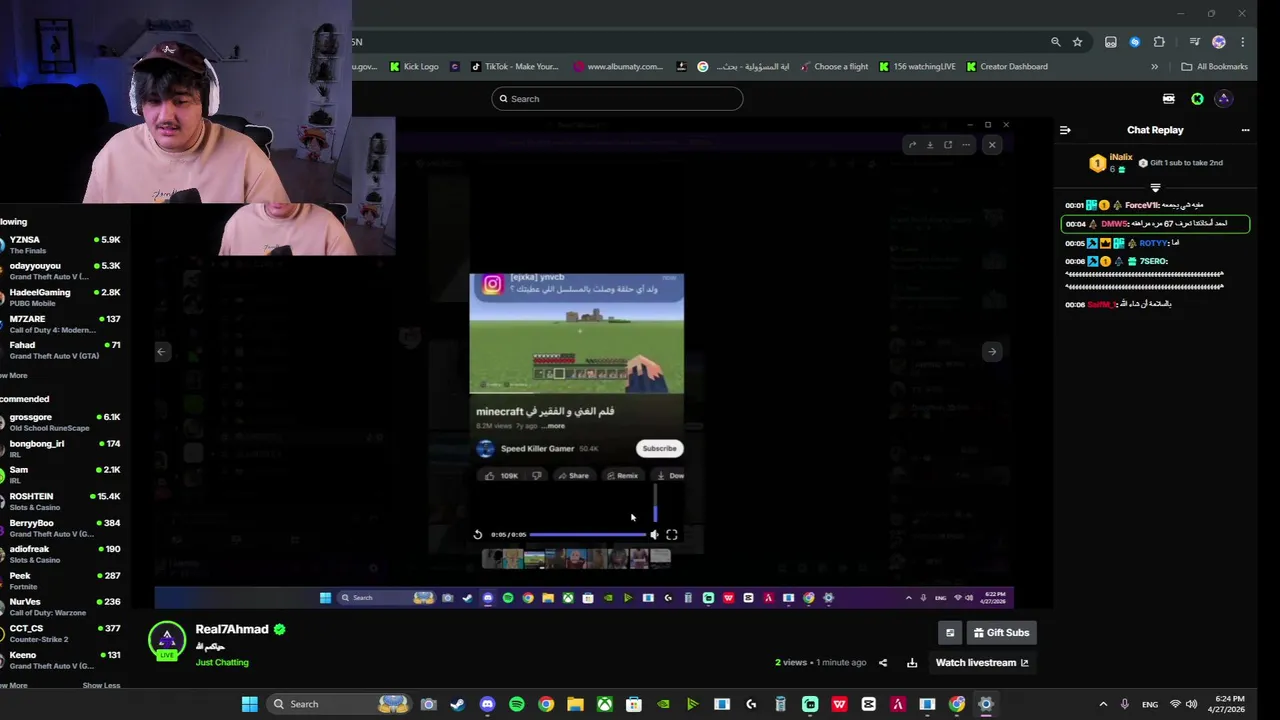This screenshot has width=1280, height=720.
Task: Expand the gift leaderboard arrow
Action: [1155, 187]
